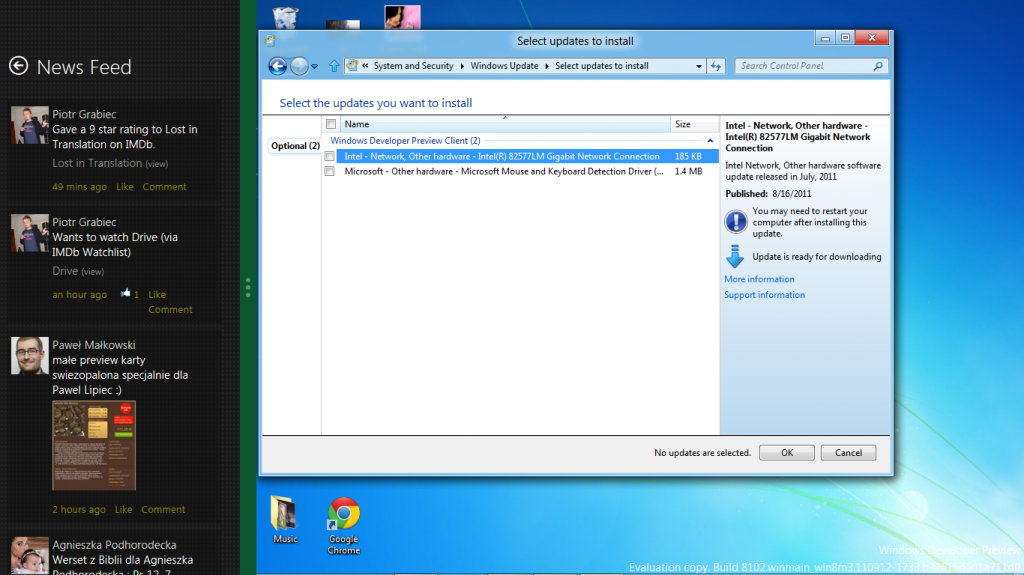Viewport: 1024px width, 575px height.
Task: Click the Control Panel icon in address bar
Action: (352, 65)
